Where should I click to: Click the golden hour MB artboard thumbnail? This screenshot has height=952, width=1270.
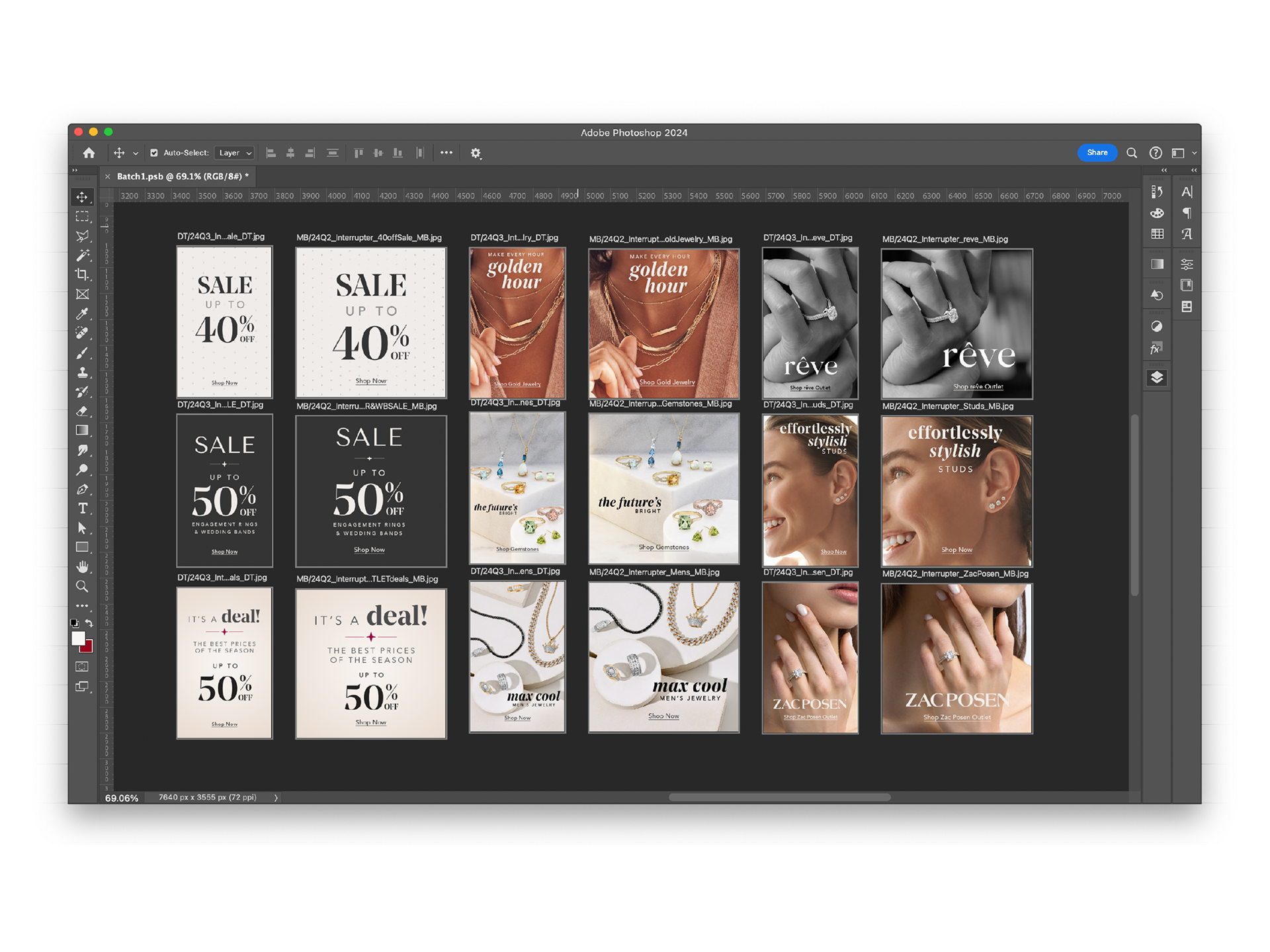click(663, 324)
